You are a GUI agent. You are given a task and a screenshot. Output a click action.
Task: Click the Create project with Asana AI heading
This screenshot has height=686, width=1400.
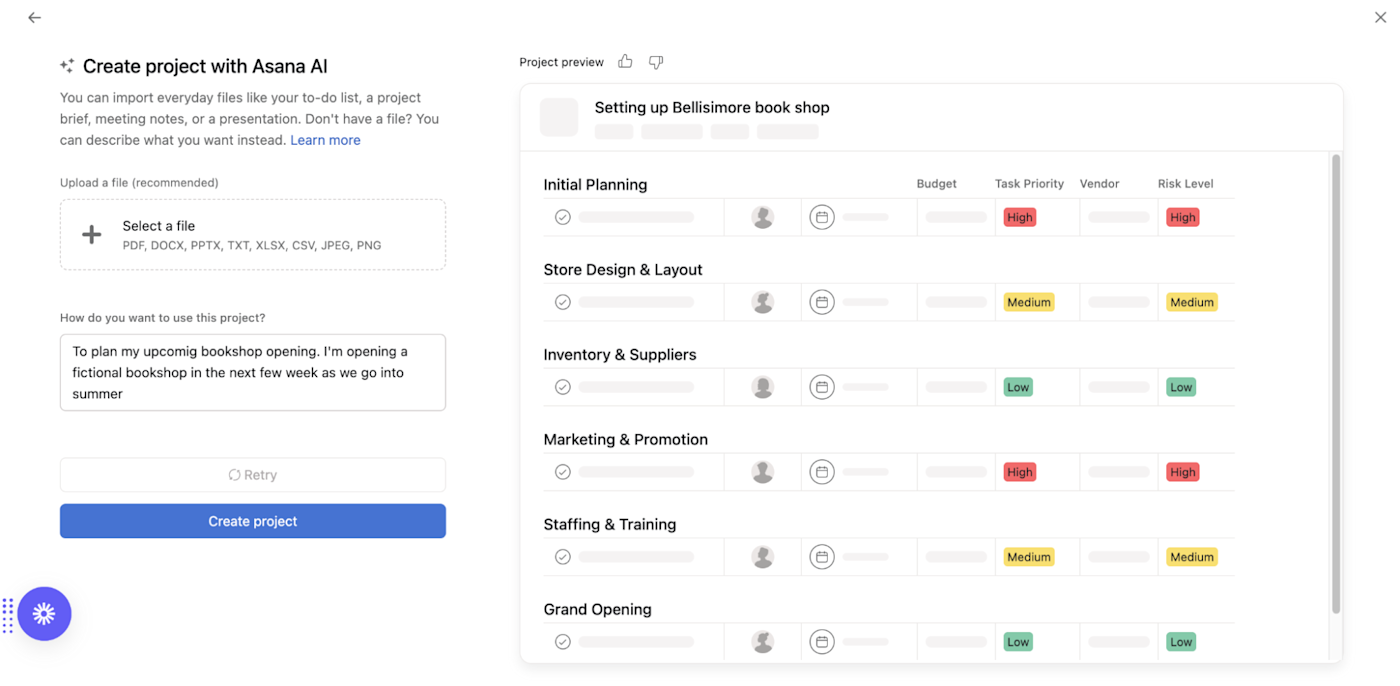tap(205, 66)
